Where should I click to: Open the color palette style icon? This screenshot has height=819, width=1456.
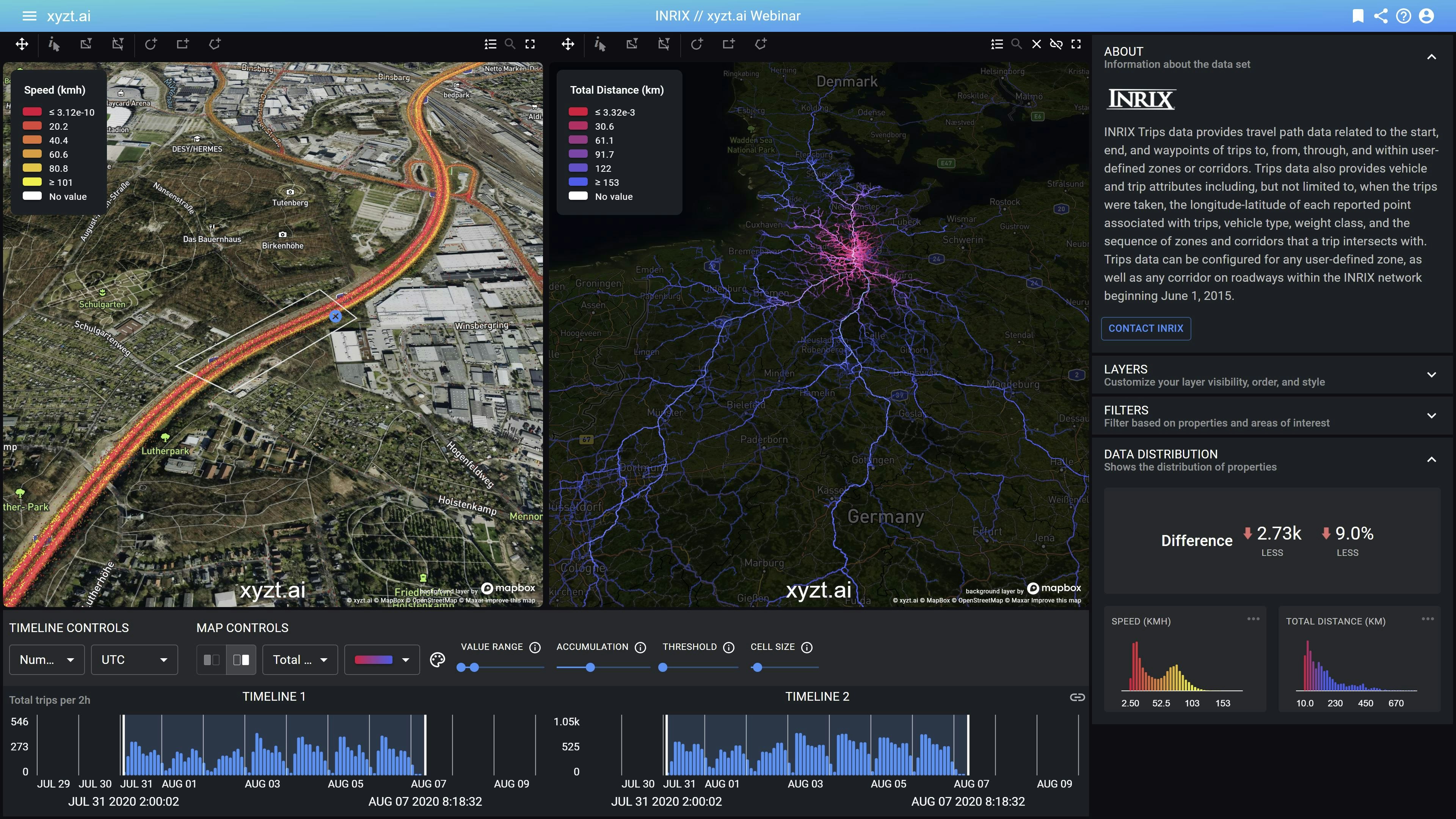[437, 660]
